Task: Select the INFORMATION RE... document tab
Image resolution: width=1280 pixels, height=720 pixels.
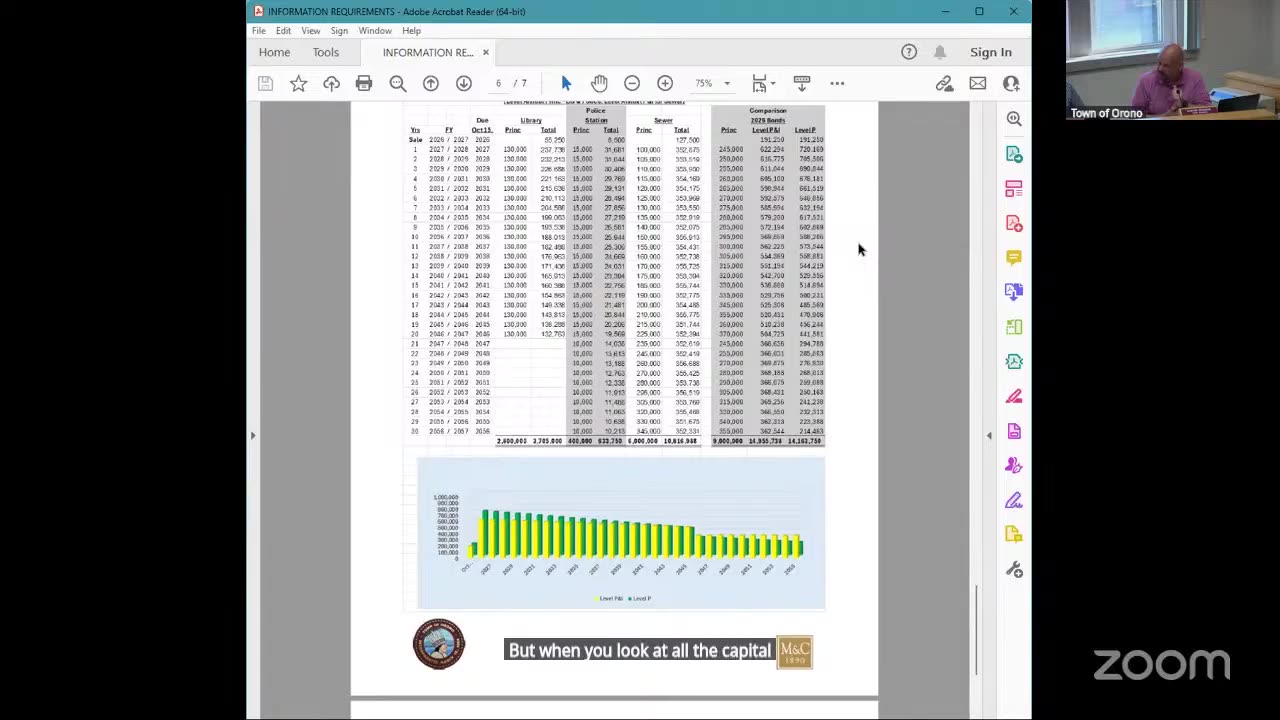Action: click(x=427, y=52)
